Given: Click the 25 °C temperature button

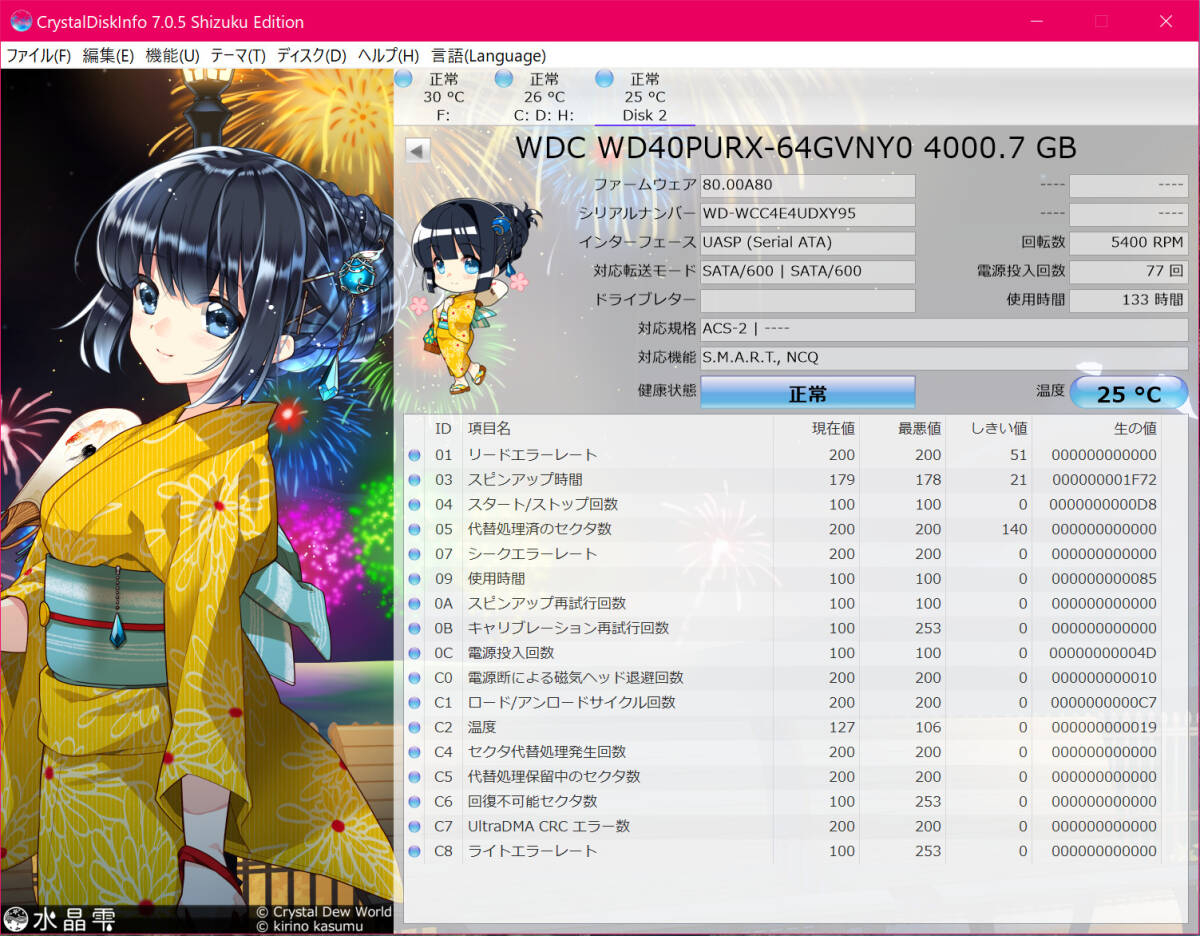Looking at the screenshot, I should 1129,394.
